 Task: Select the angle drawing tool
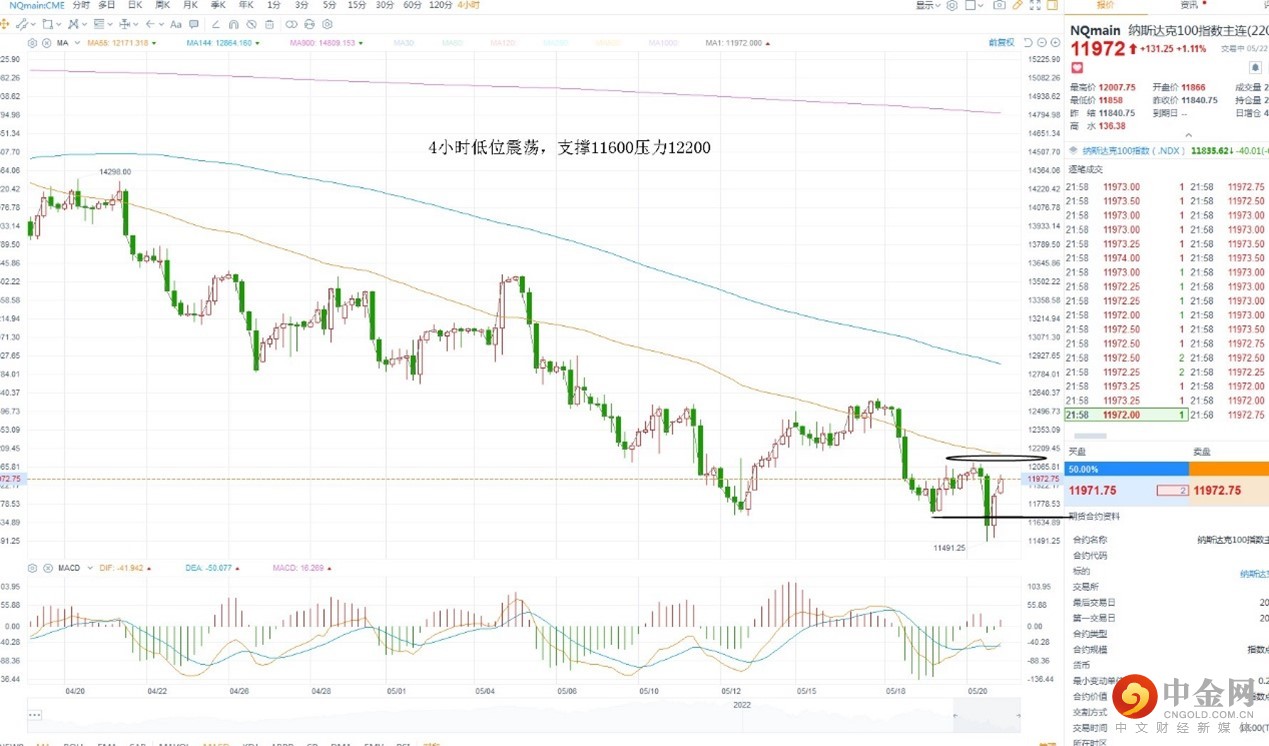click(x=215, y=24)
